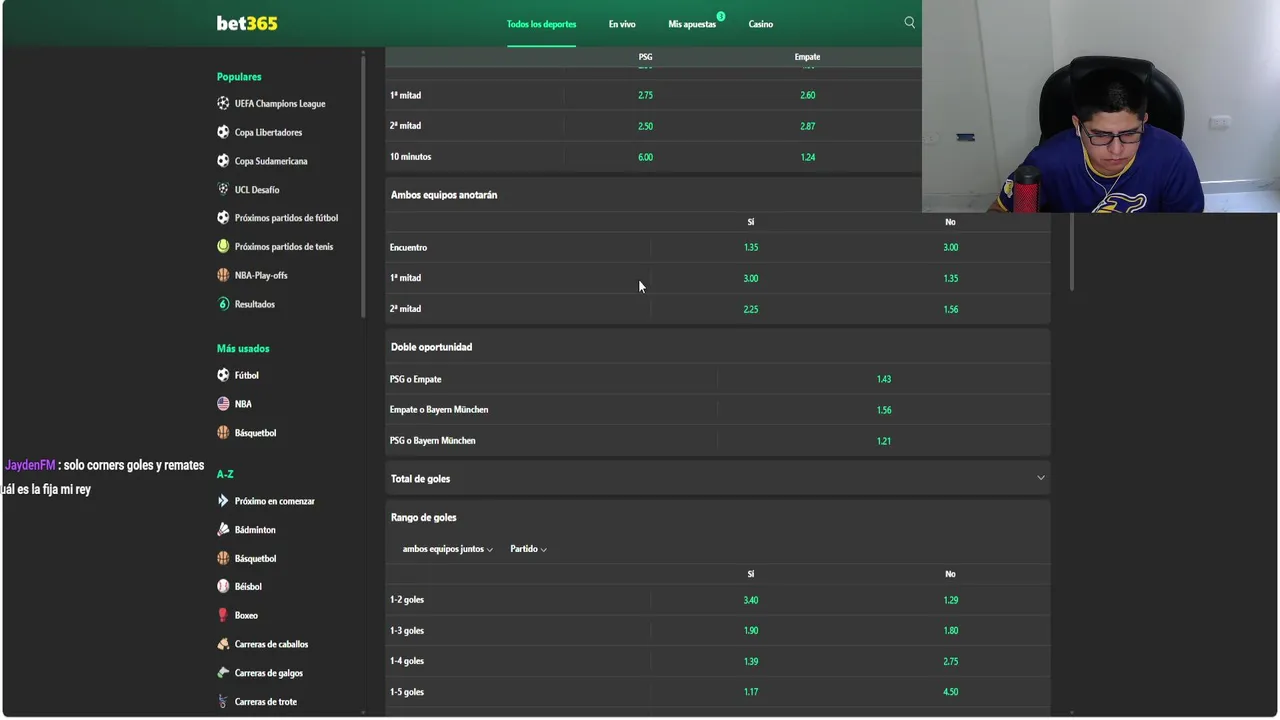Select 1-5 goles No odds 4.50
This screenshot has height=720, width=1280.
tap(950, 692)
